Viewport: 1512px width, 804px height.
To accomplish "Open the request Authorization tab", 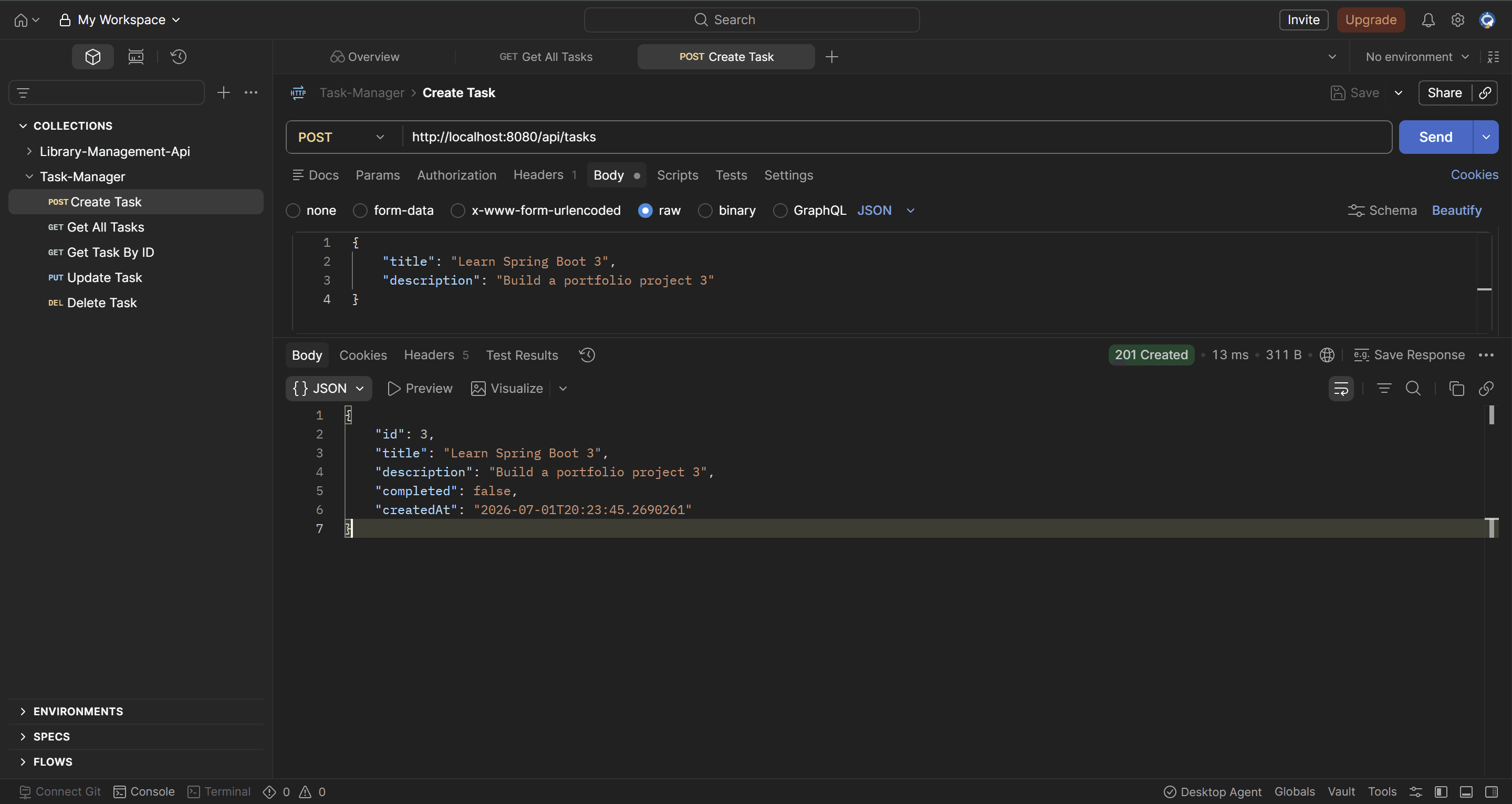I will [457, 175].
